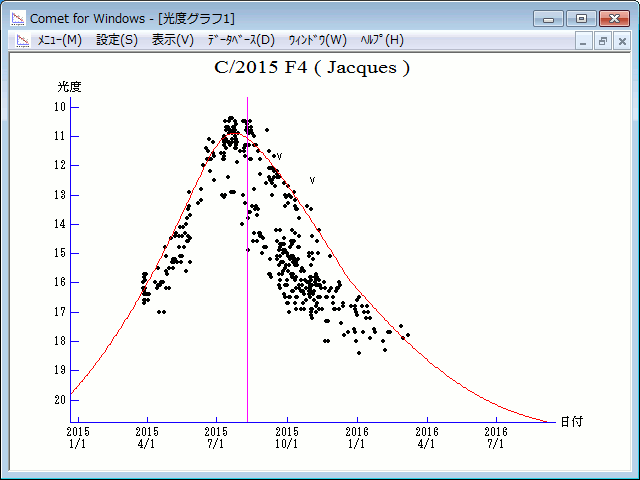Minimize the Comet for Windows main window
The width and height of the screenshot is (640, 480).
[x=548, y=19]
